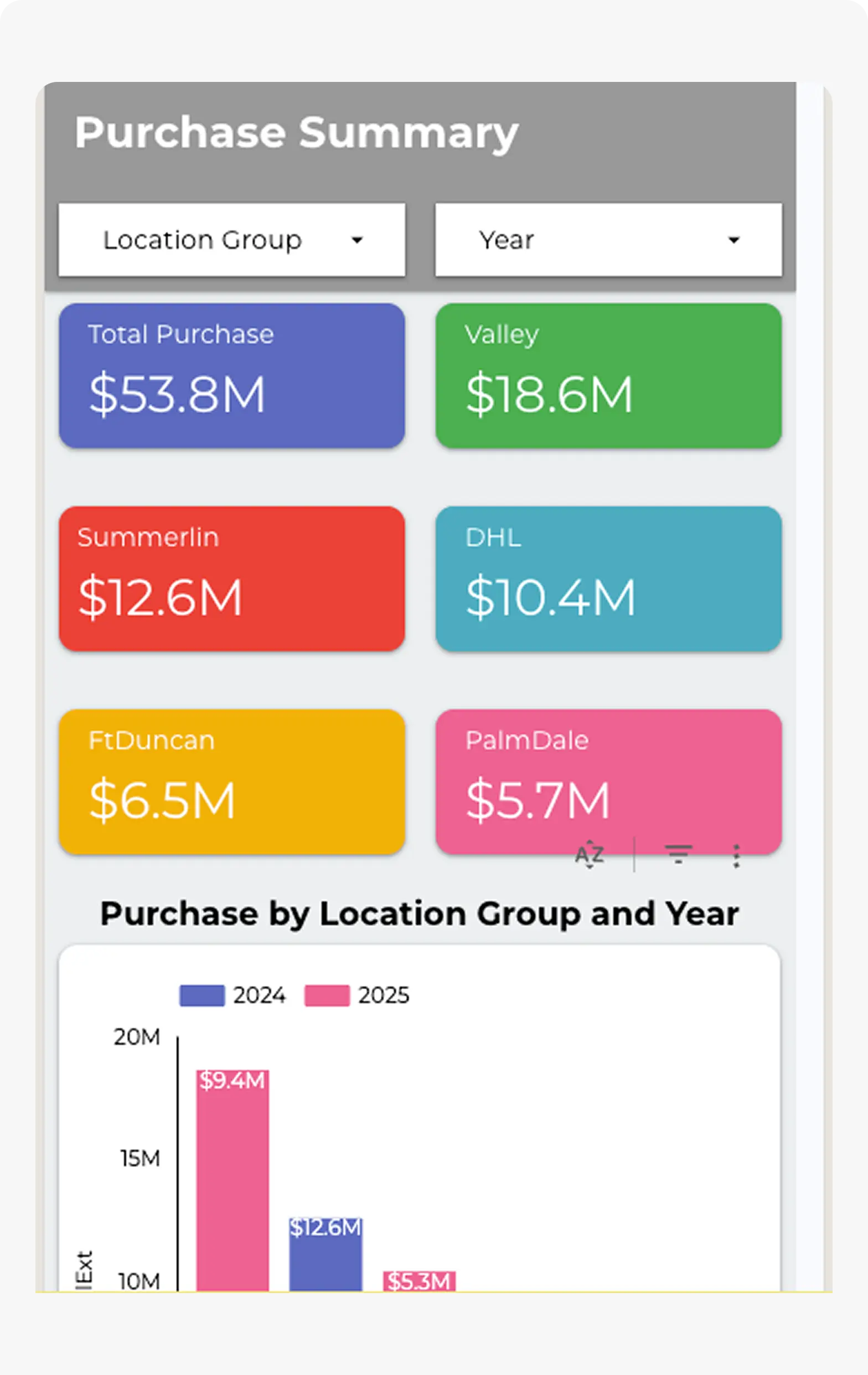Select the pink bar labeled $9.4M
The image size is (868, 1375).
click(x=232, y=1182)
